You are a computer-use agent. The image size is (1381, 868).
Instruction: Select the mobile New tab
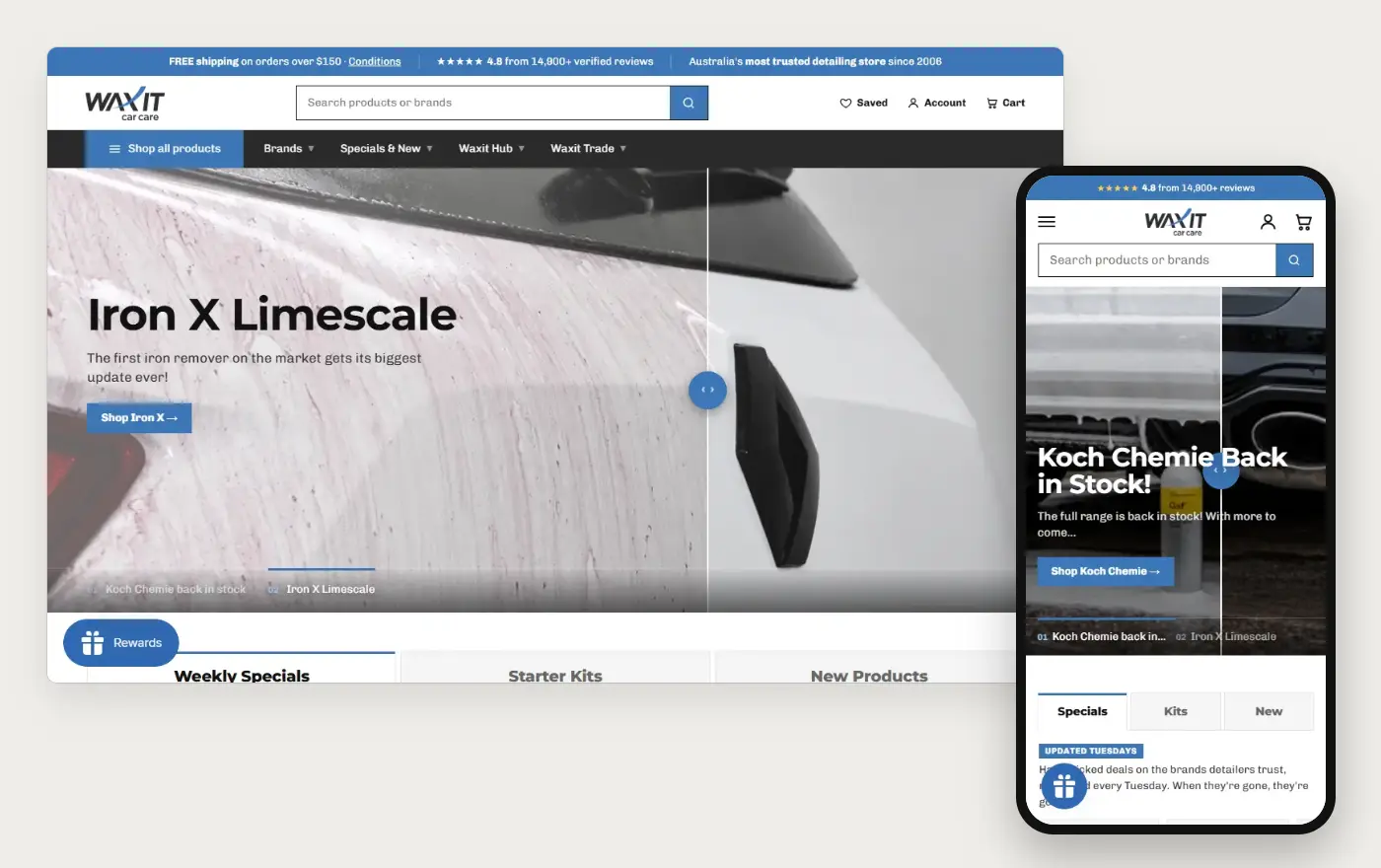pyautogui.click(x=1269, y=711)
